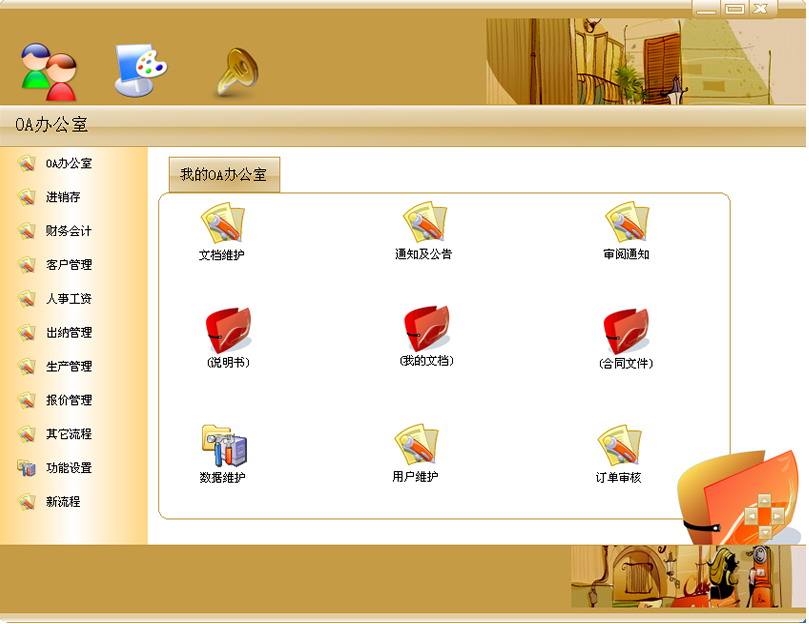Open 新流程 module label
809x624 pixels.
63,502
